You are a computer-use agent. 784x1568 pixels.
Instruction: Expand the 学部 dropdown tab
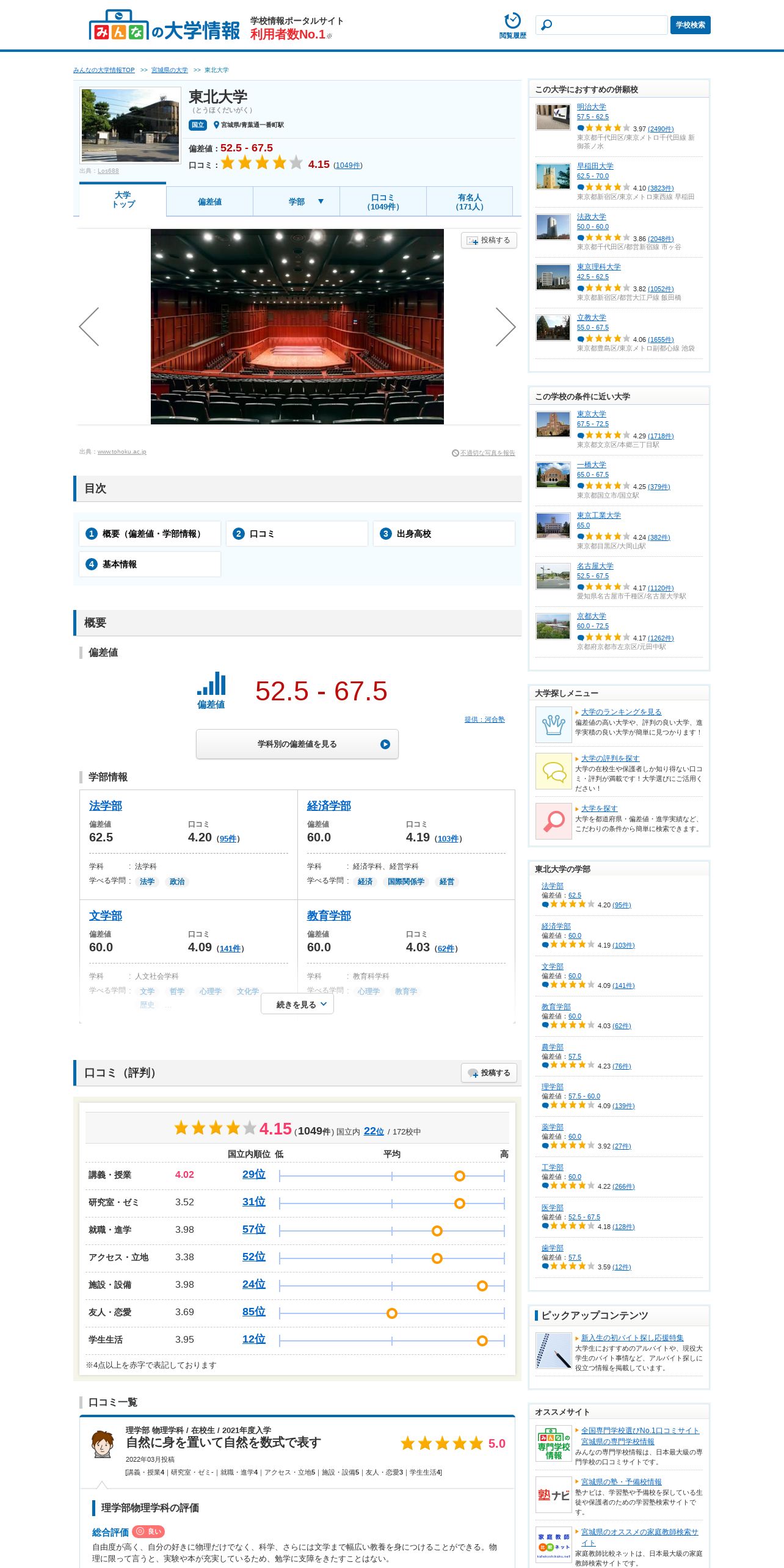297,201
